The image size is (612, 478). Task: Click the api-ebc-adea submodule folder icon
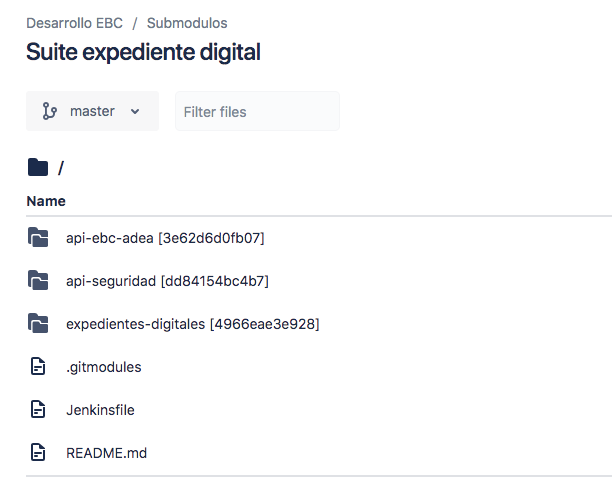(x=38, y=237)
